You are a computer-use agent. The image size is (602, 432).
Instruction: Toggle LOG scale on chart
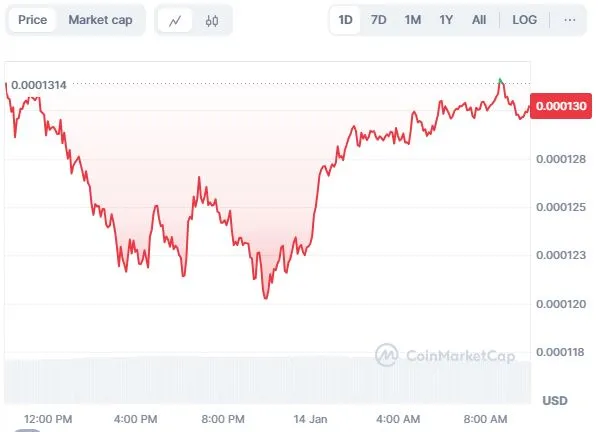524,20
